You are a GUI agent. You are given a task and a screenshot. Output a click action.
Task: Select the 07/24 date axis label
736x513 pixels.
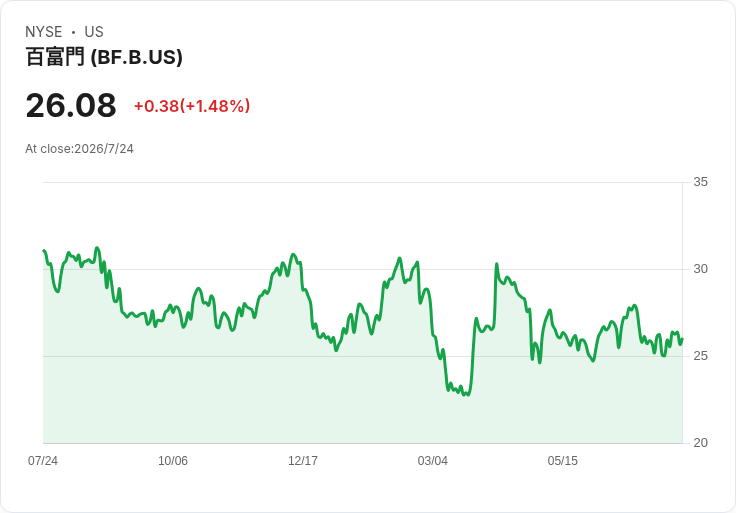(x=43, y=461)
